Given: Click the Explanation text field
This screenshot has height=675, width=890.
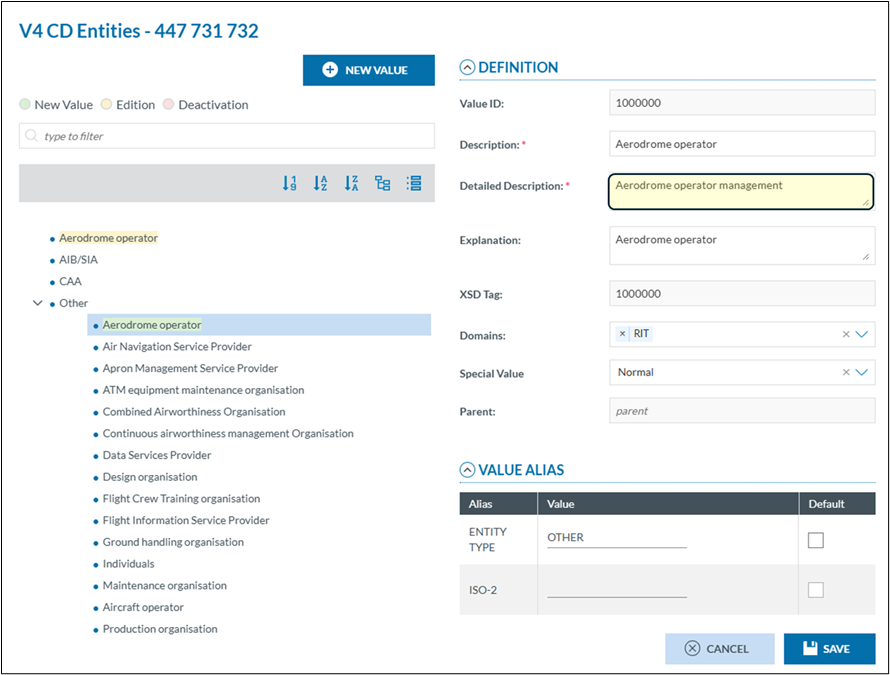Looking at the screenshot, I should (740, 246).
